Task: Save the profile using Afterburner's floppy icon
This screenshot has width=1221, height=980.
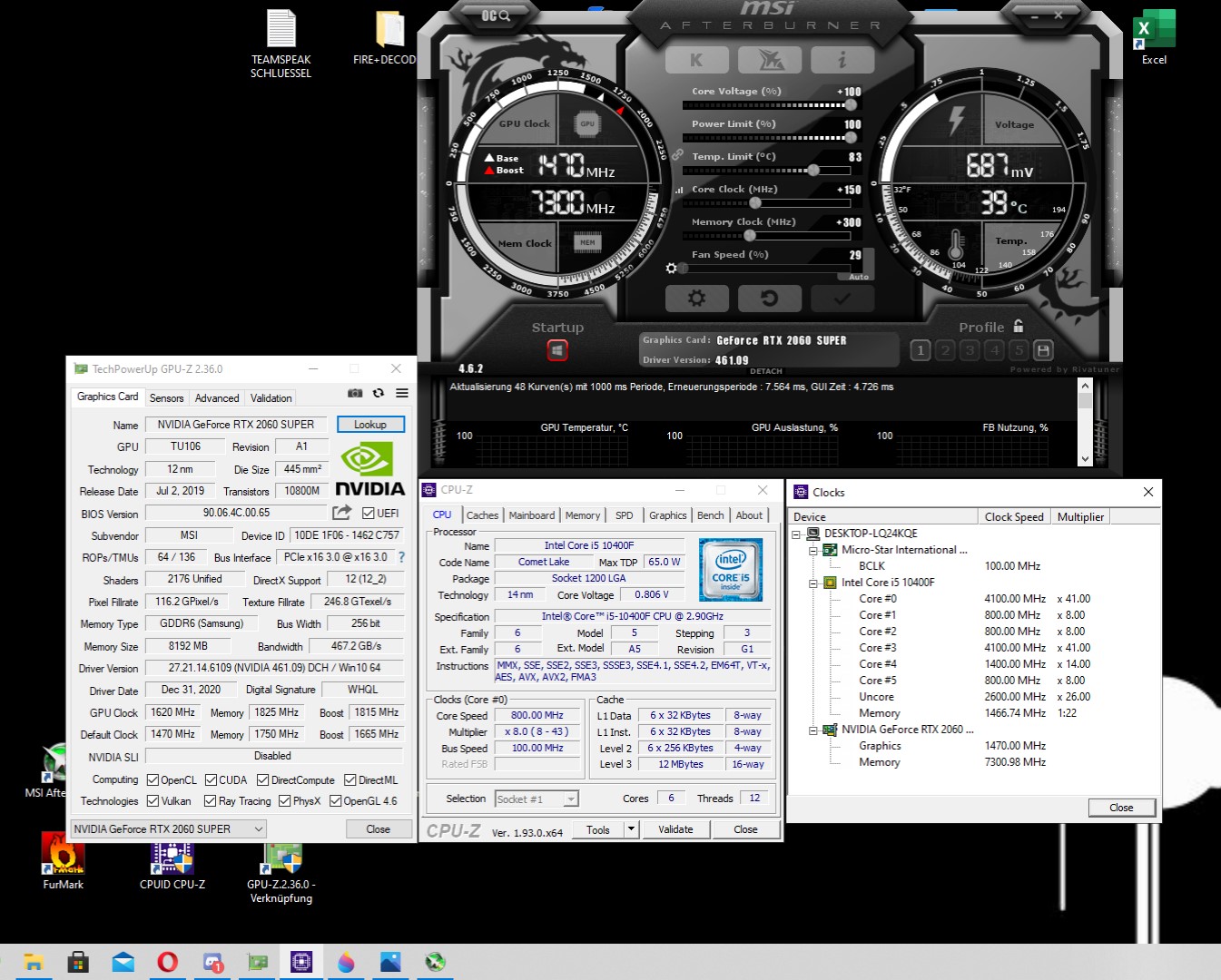Action: [1043, 350]
